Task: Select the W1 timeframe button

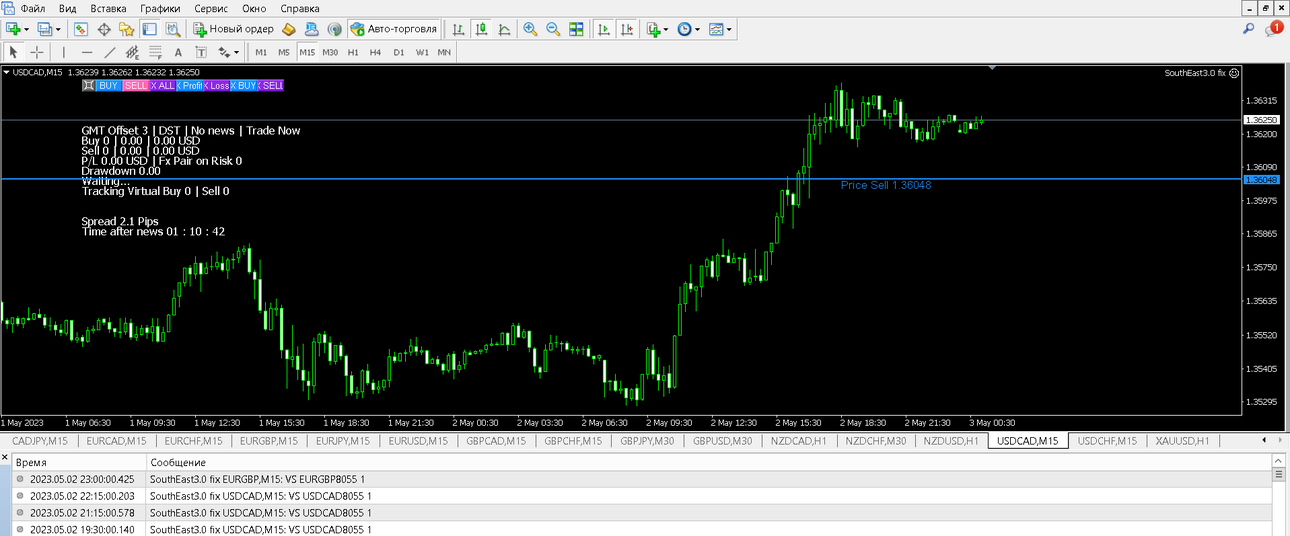Action: [x=422, y=52]
